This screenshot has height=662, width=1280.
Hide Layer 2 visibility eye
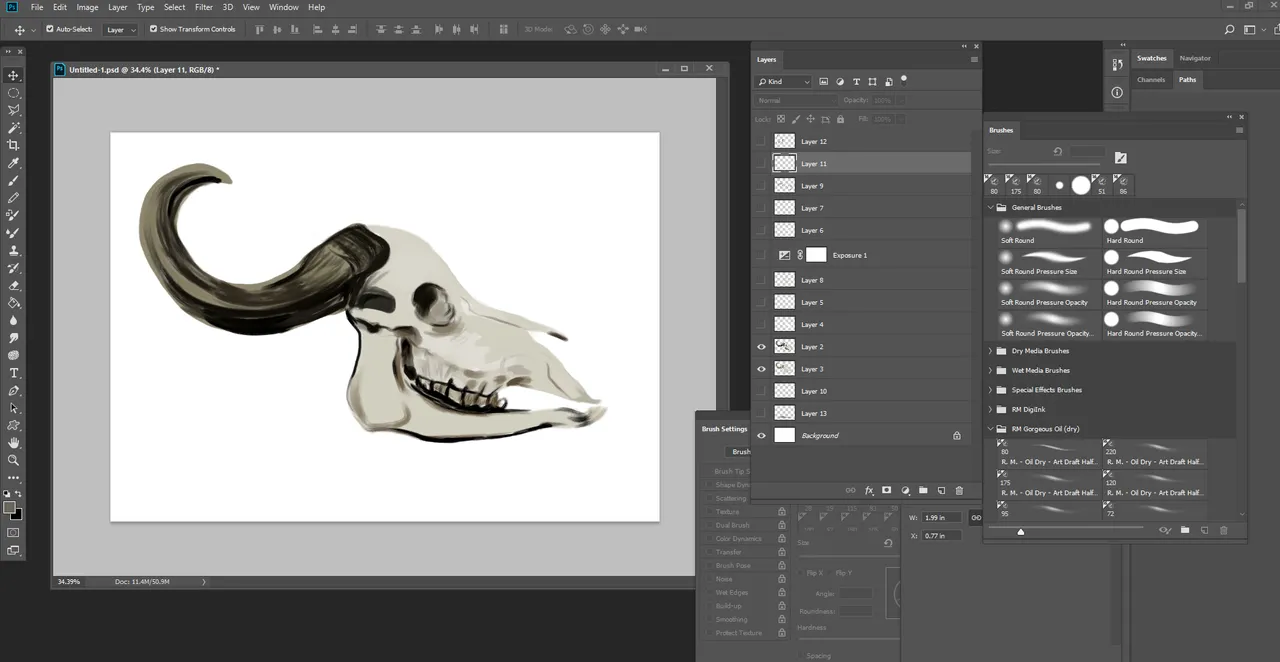tap(761, 347)
